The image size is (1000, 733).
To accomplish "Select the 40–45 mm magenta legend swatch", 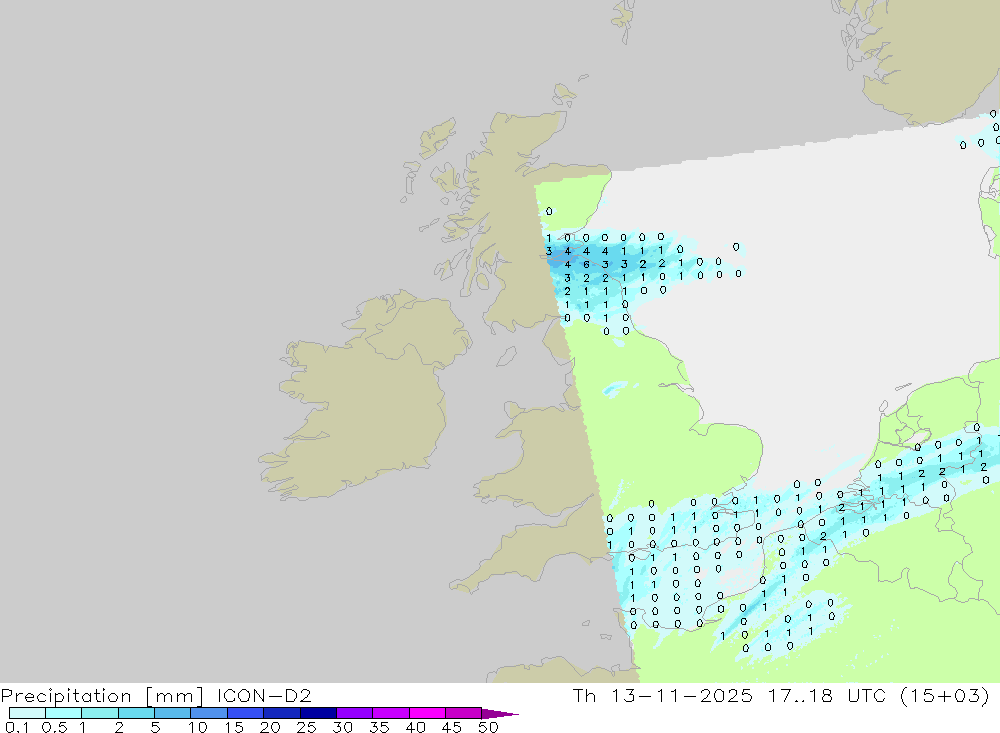I will (427, 713).
